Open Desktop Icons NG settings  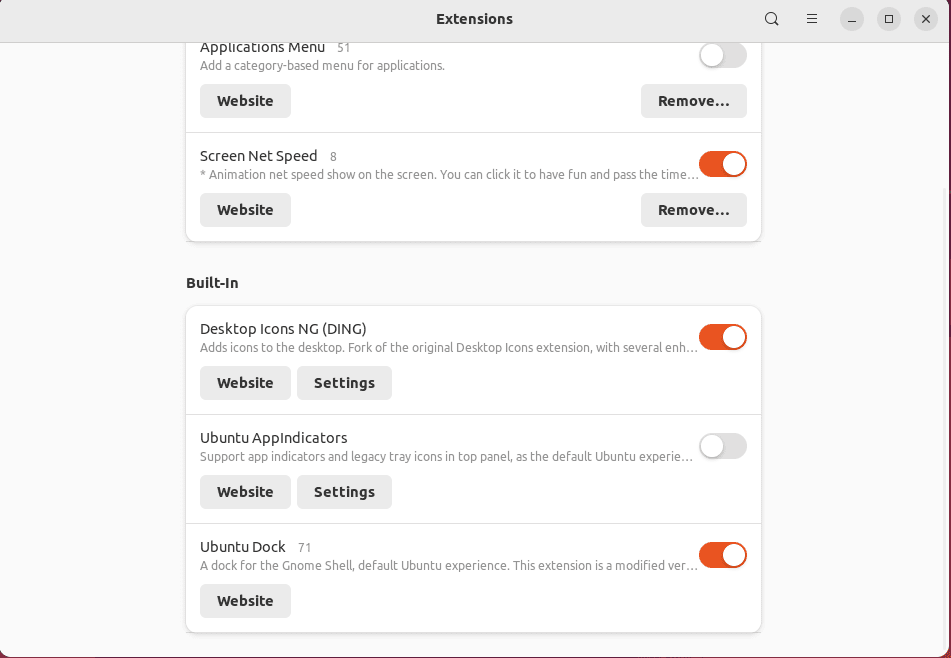(x=344, y=382)
